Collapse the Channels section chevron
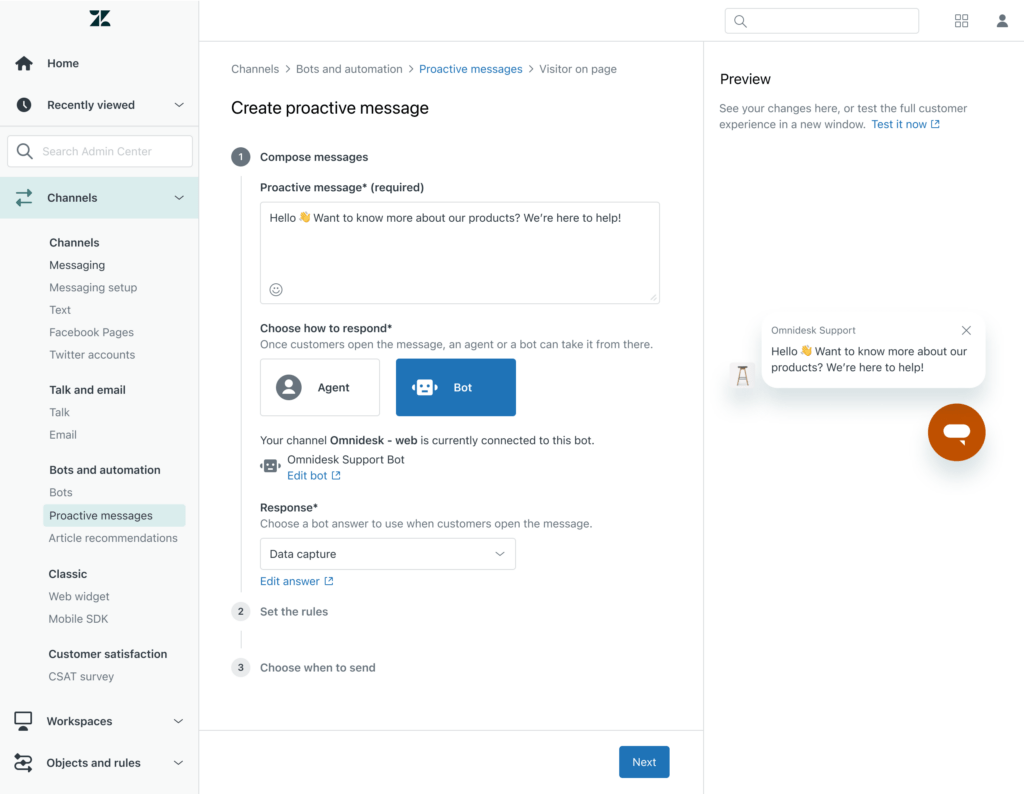The width and height of the screenshot is (1024, 794). [179, 198]
